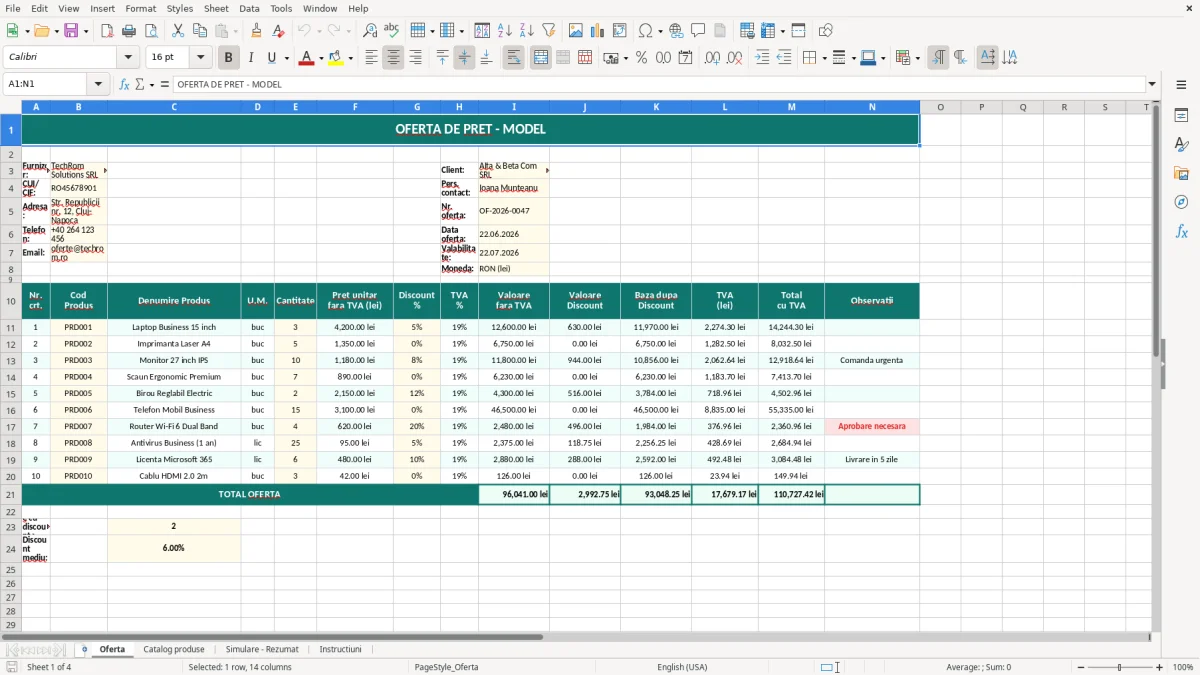Image resolution: width=1200 pixels, height=675 pixels.
Task: Click the Increase Indent icon
Action: pyautogui.click(x=762, y=58)
